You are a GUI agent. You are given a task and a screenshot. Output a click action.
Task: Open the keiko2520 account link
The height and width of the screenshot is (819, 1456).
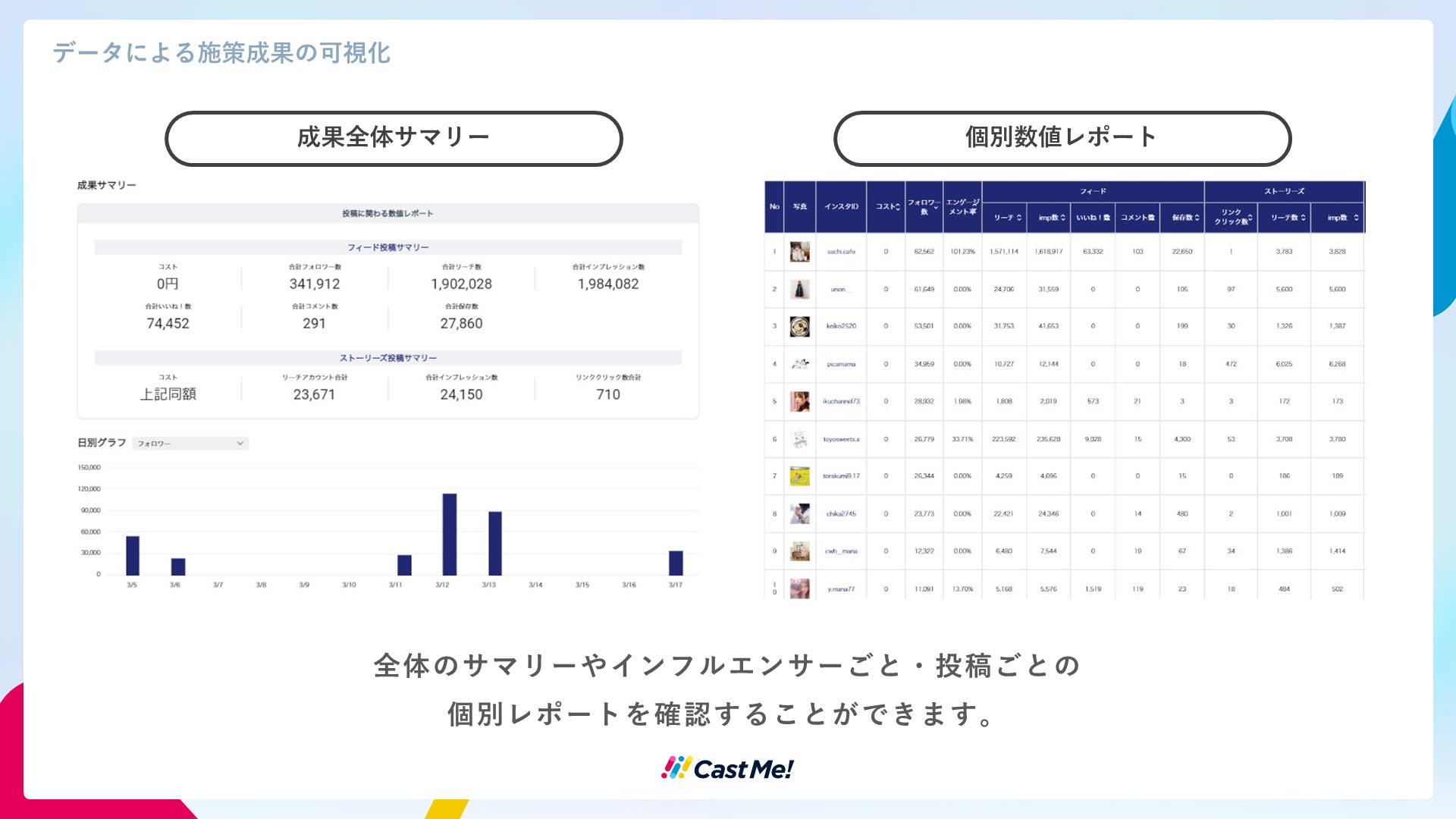coord(841,326)
